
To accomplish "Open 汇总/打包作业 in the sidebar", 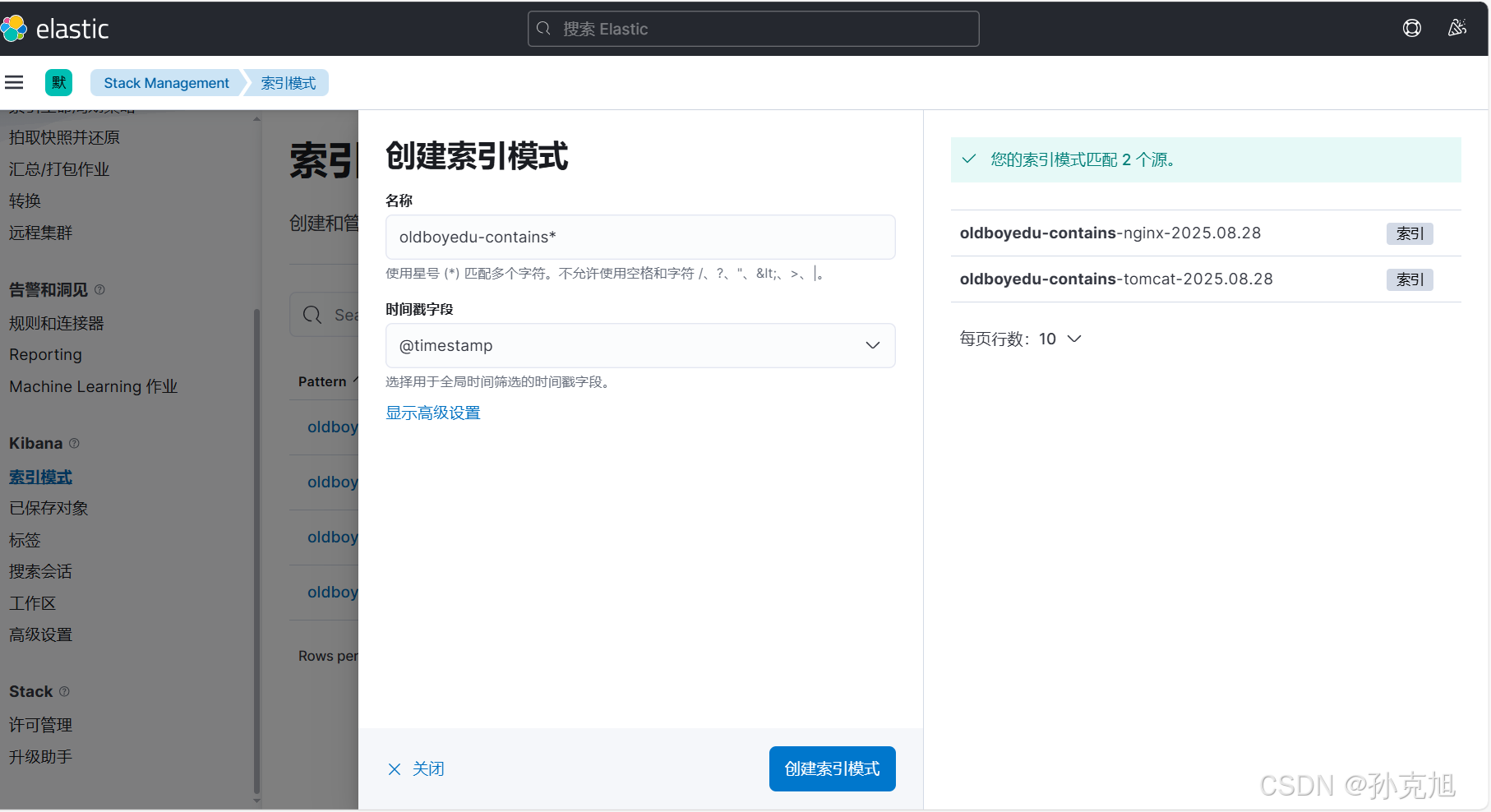I will pos(59,169).
